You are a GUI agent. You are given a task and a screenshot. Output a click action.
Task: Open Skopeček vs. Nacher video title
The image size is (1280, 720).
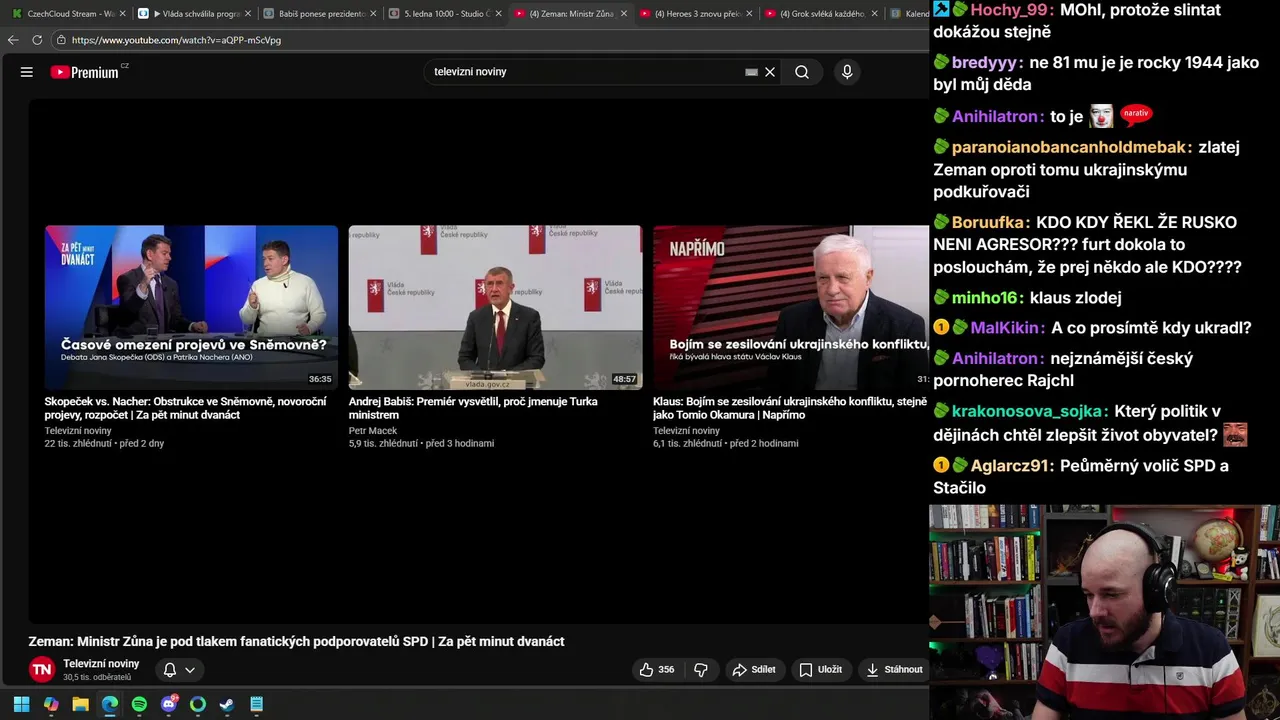(185, 408)
